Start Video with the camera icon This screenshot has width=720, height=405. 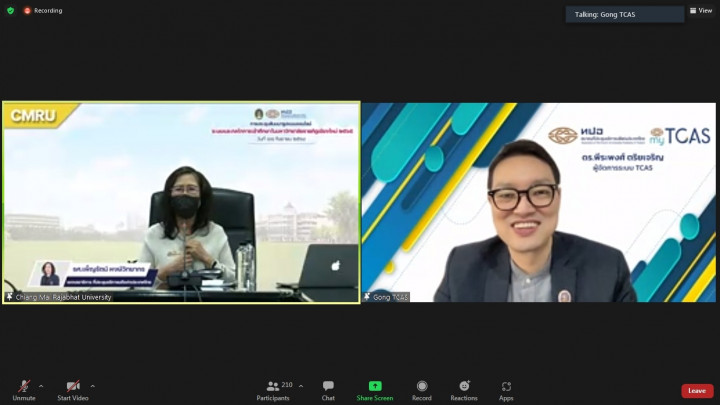click(73, 391)
